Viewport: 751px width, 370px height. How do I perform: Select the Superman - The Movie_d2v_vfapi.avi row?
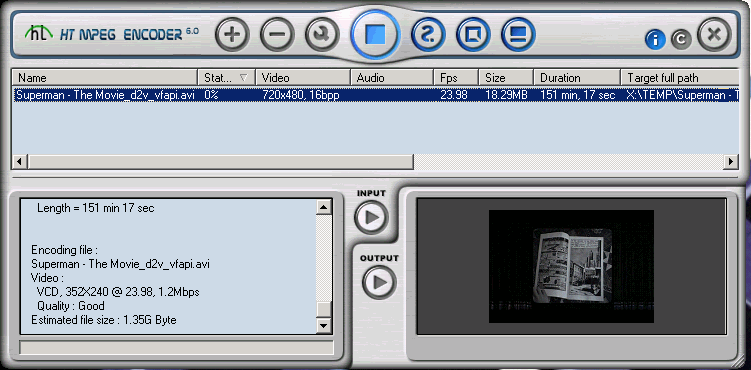point(376,95)
